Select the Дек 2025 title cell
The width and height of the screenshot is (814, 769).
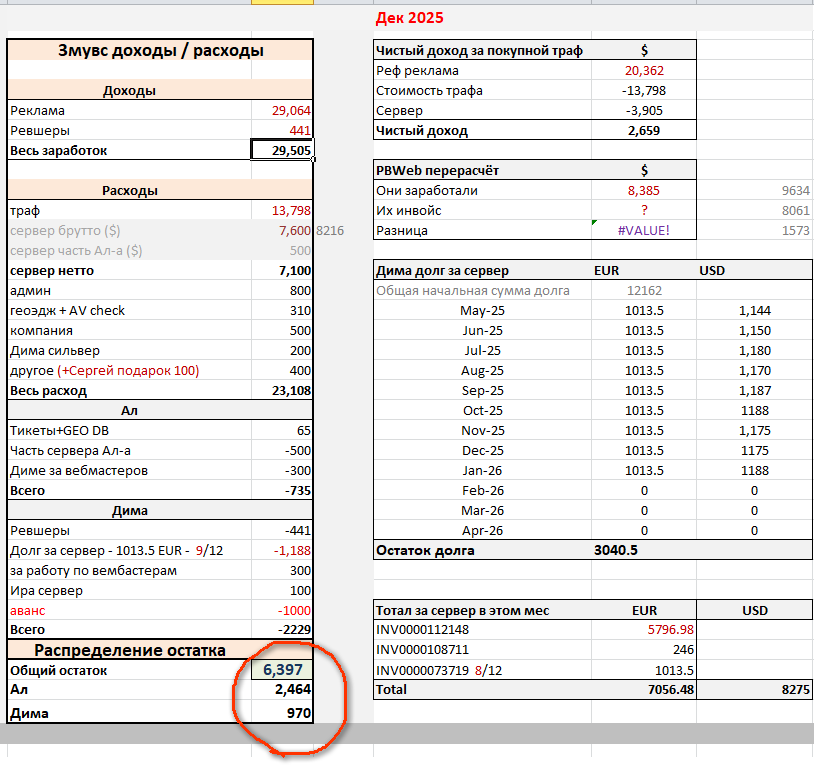(x=409, y=18)
